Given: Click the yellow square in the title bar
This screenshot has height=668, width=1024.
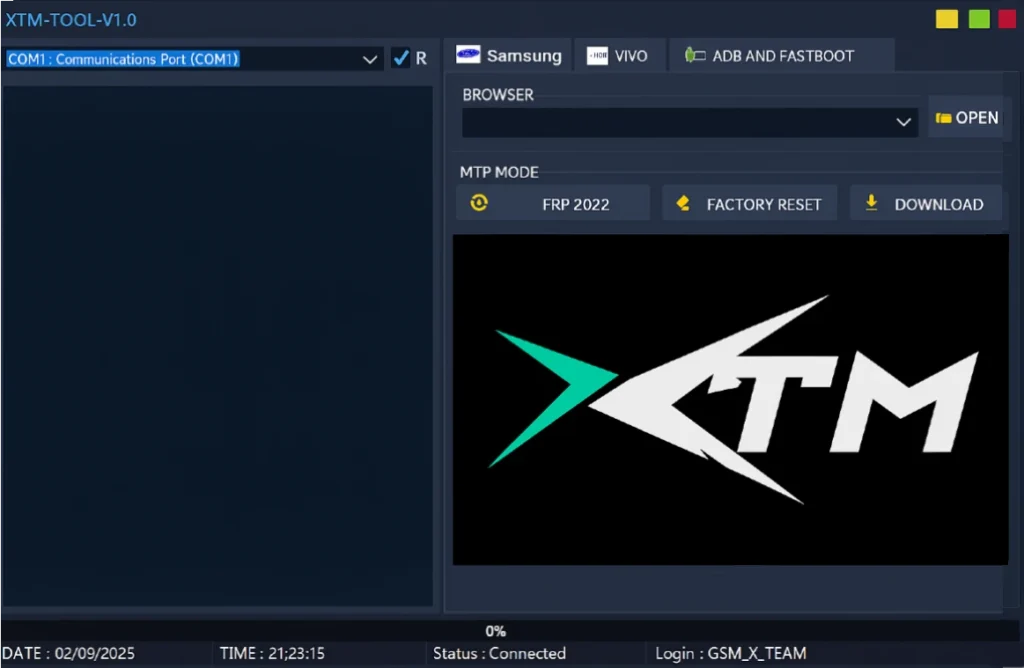Looking at the screenshot, I should point(946,18).
